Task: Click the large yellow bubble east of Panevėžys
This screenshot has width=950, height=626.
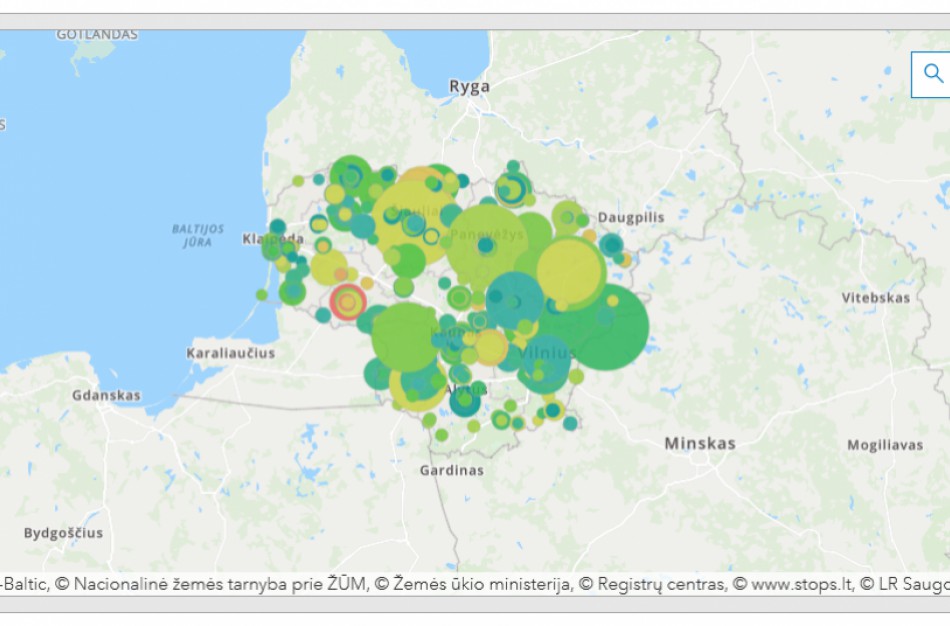Action: 568,270
